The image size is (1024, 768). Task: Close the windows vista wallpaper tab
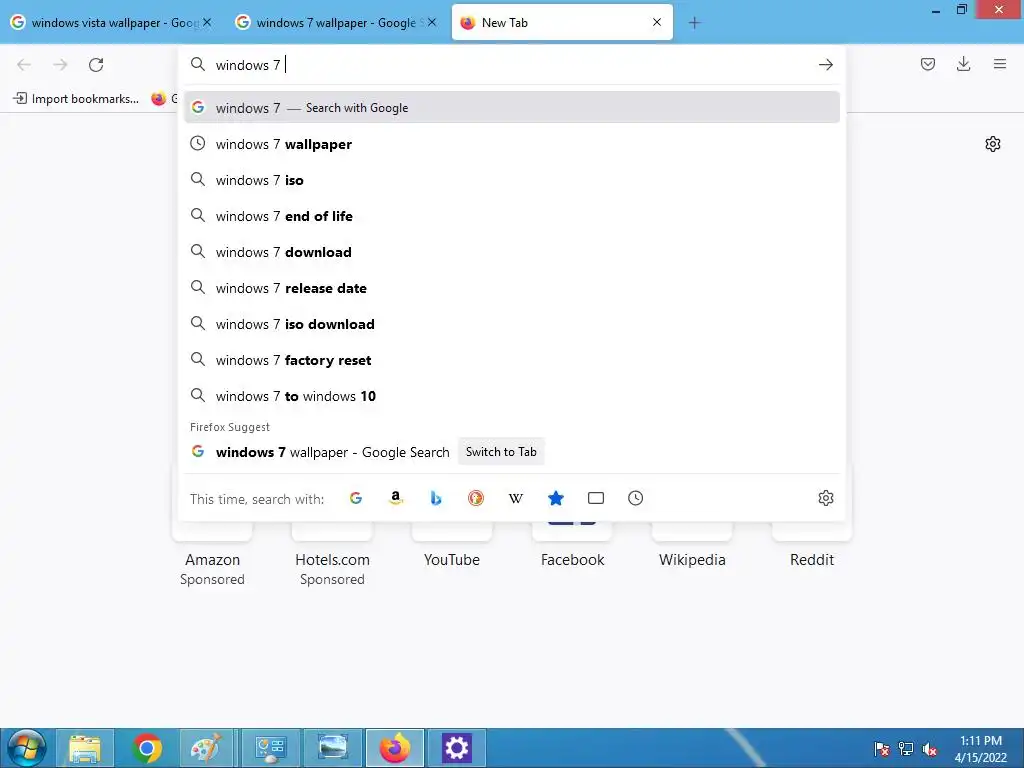(207, 22)
